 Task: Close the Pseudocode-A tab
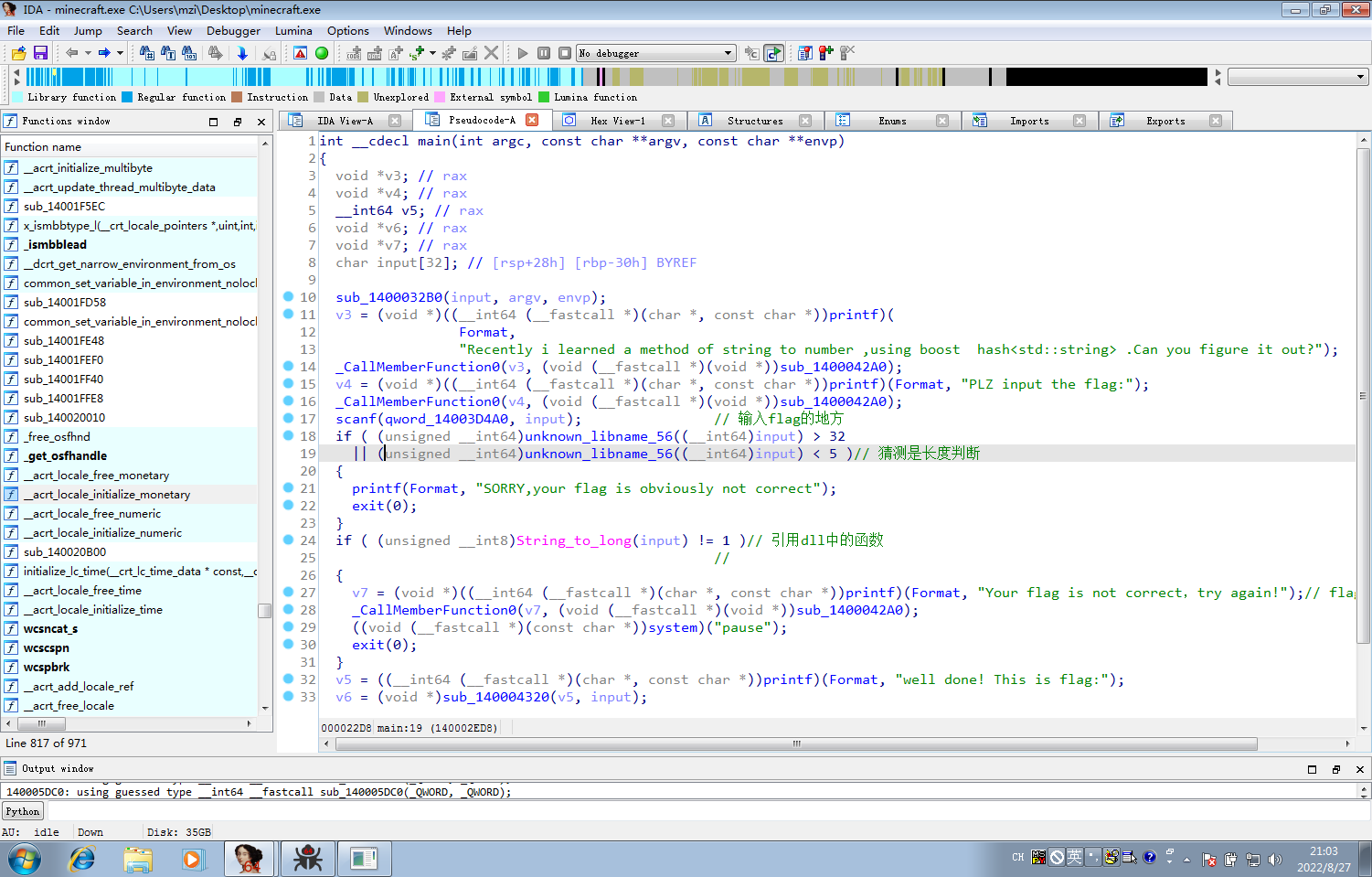(x=532, y=120)
